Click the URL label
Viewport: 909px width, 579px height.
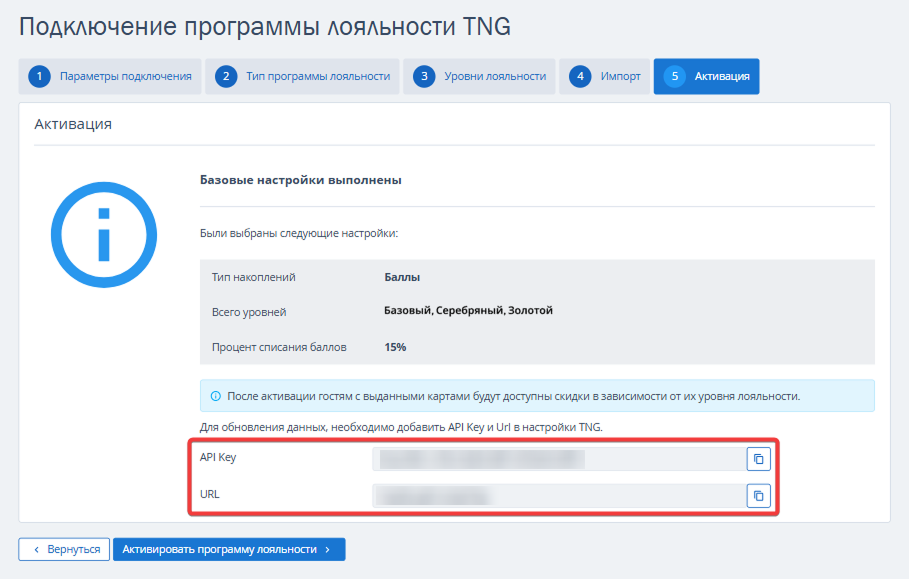point(210,494)
